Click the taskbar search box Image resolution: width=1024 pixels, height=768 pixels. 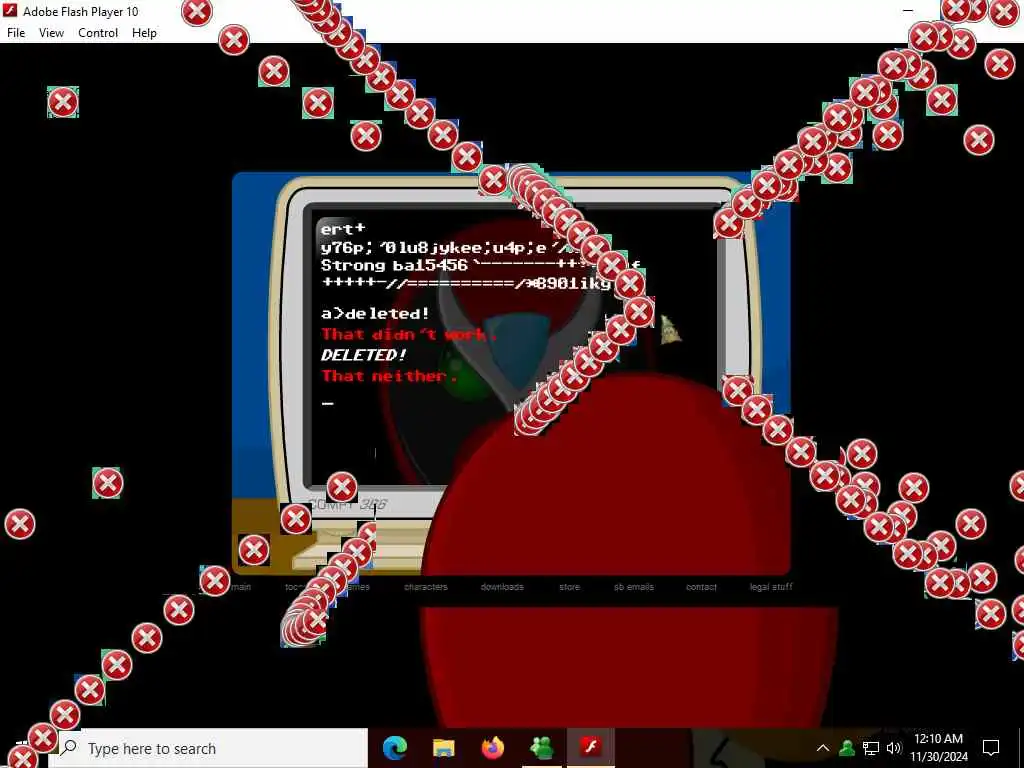[208, 748]
